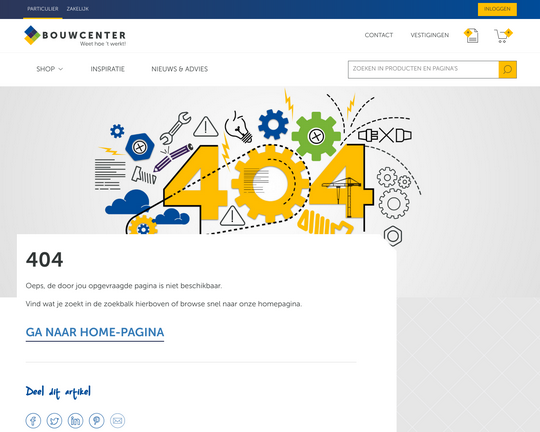Click the Bouwcenter logo

(75, 35)
